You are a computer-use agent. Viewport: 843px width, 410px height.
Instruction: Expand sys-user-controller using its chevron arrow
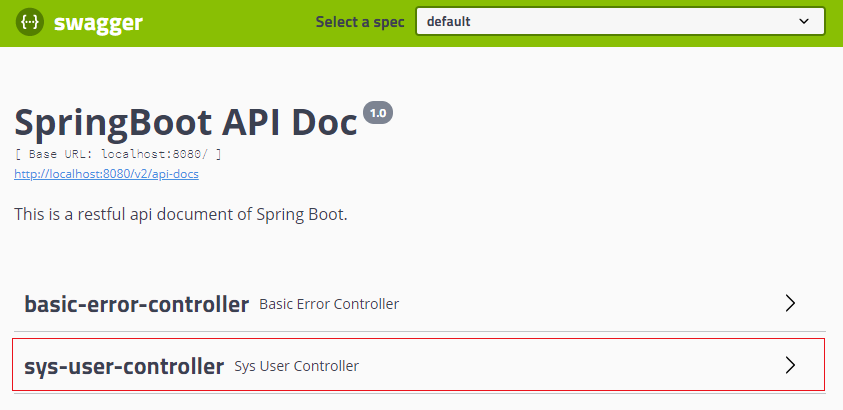790,365
